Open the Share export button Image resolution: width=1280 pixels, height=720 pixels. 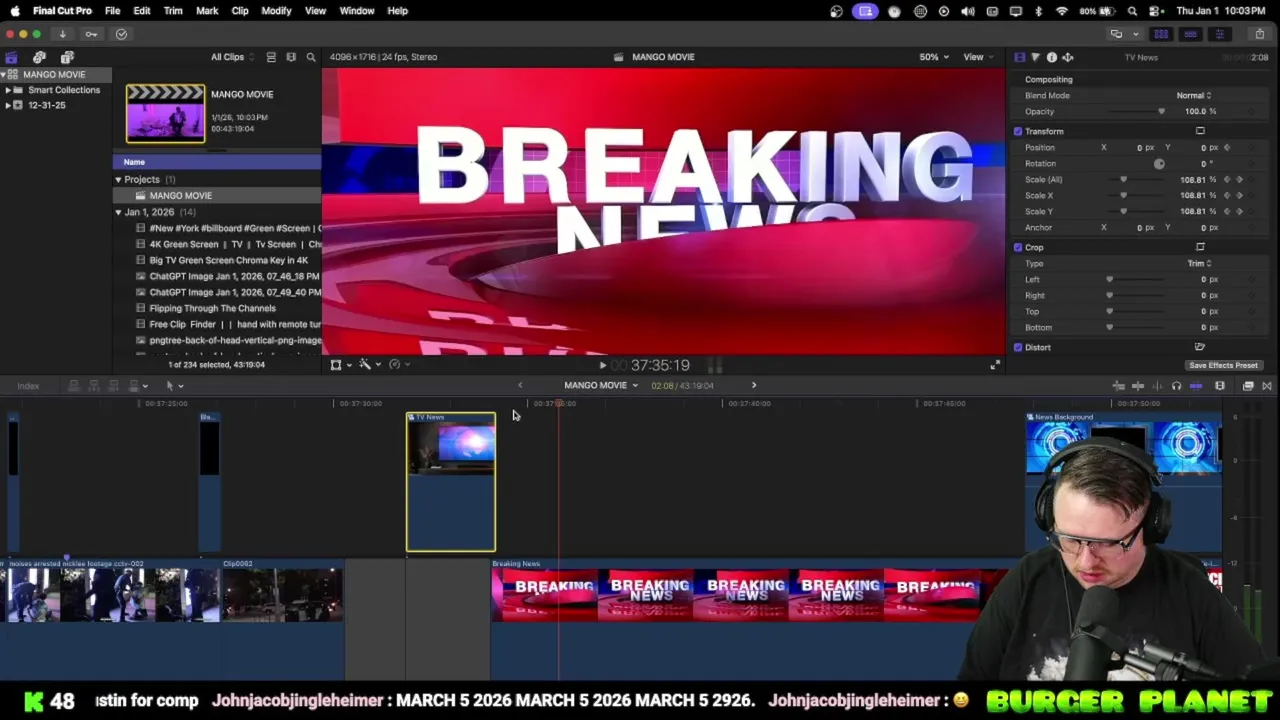[1259, 34]
